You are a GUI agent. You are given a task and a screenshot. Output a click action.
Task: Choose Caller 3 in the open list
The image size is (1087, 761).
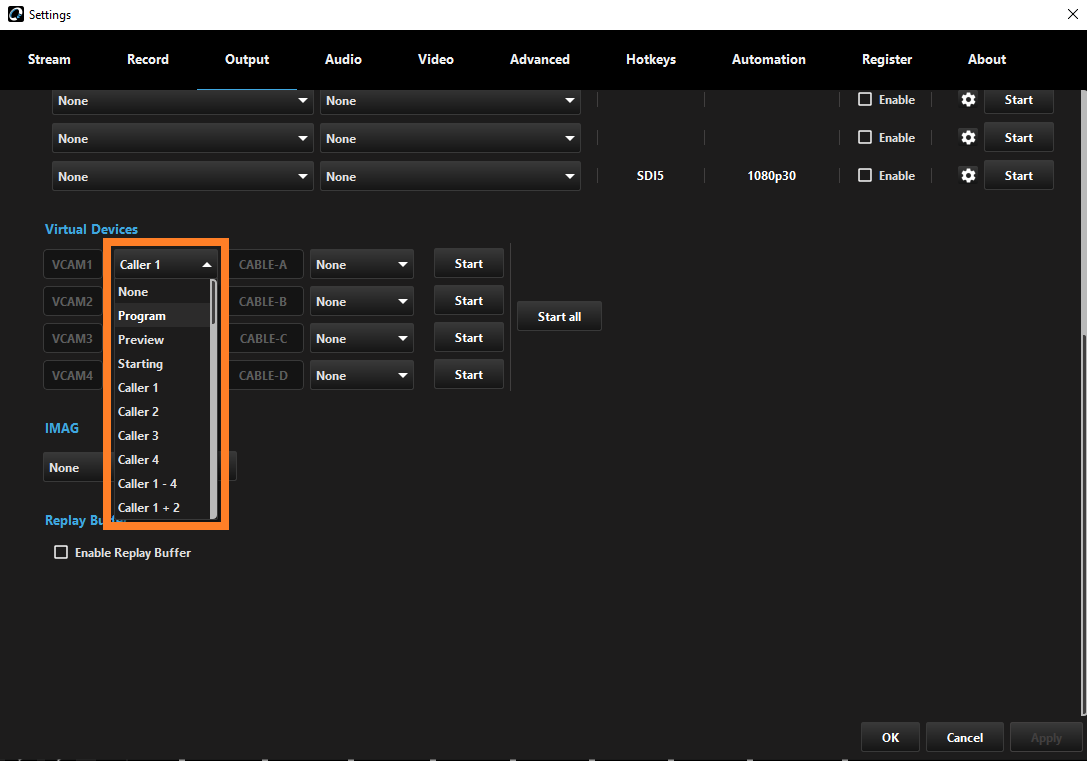pos(162,435)
